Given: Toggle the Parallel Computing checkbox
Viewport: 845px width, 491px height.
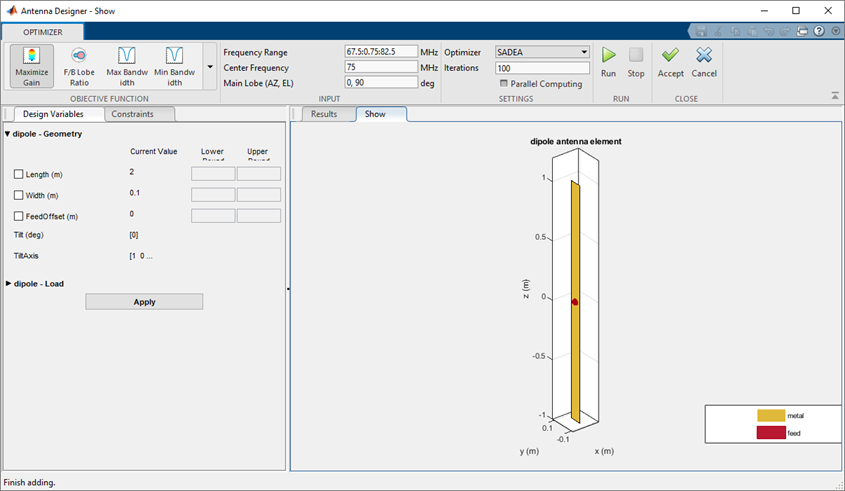Looking at the screenshot, I should [504, 84].
